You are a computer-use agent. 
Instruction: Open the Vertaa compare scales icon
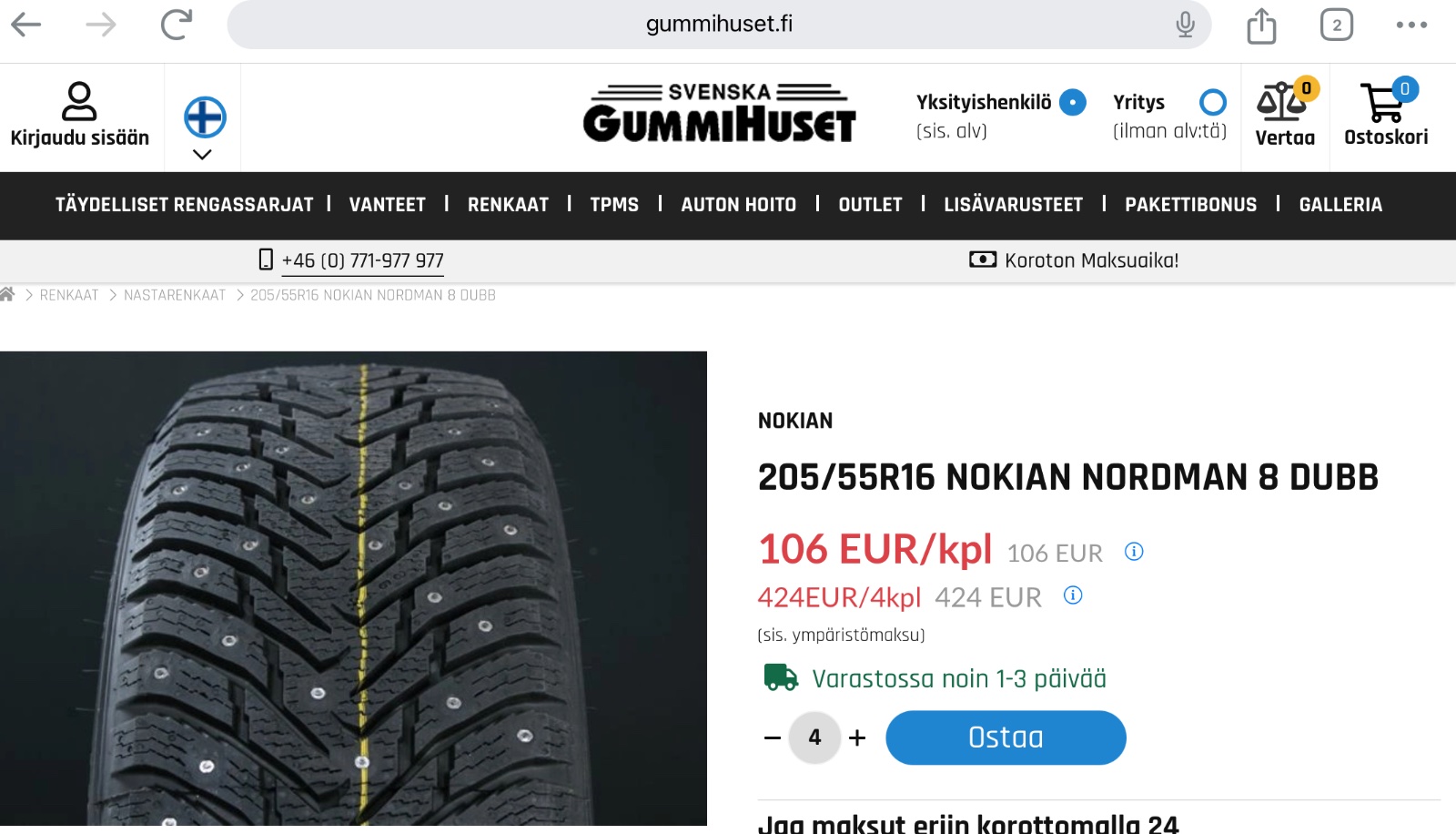[1285, 102]
